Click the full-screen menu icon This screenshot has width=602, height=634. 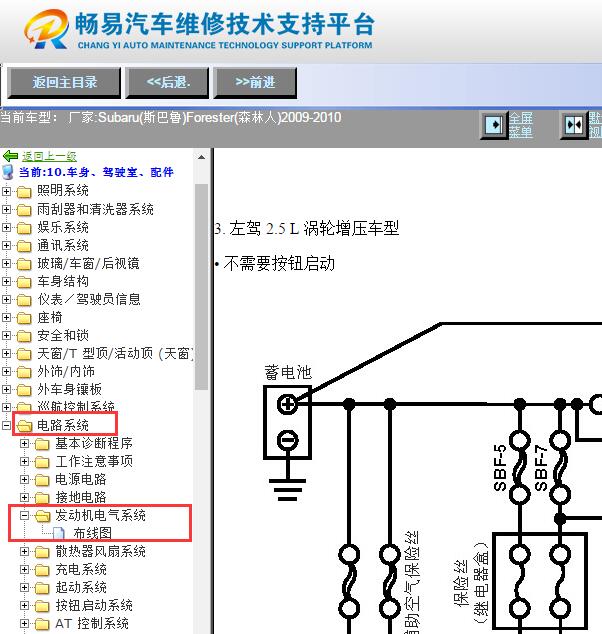coord(494,125)
